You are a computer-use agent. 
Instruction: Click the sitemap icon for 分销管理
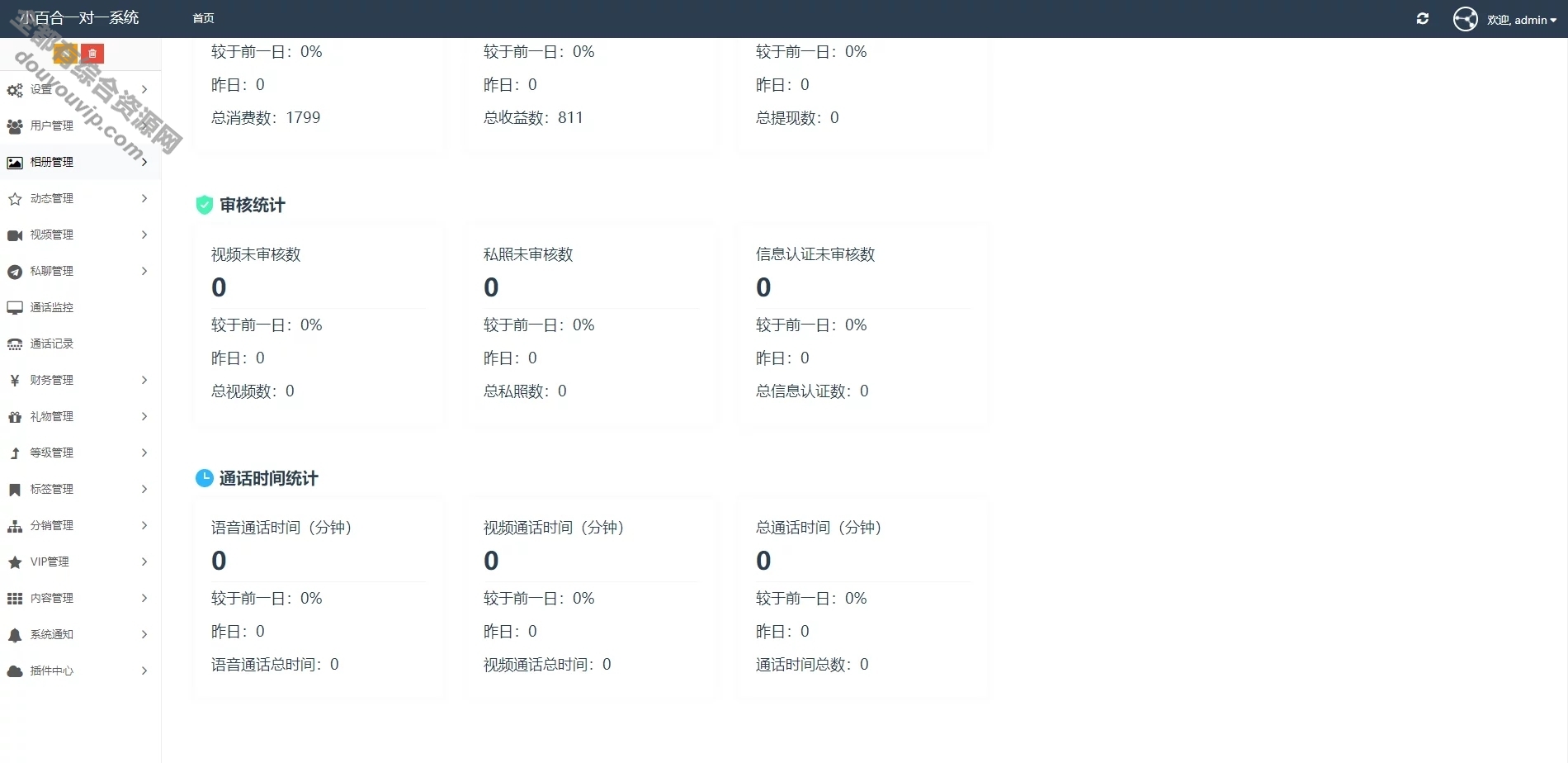(15, 526)
